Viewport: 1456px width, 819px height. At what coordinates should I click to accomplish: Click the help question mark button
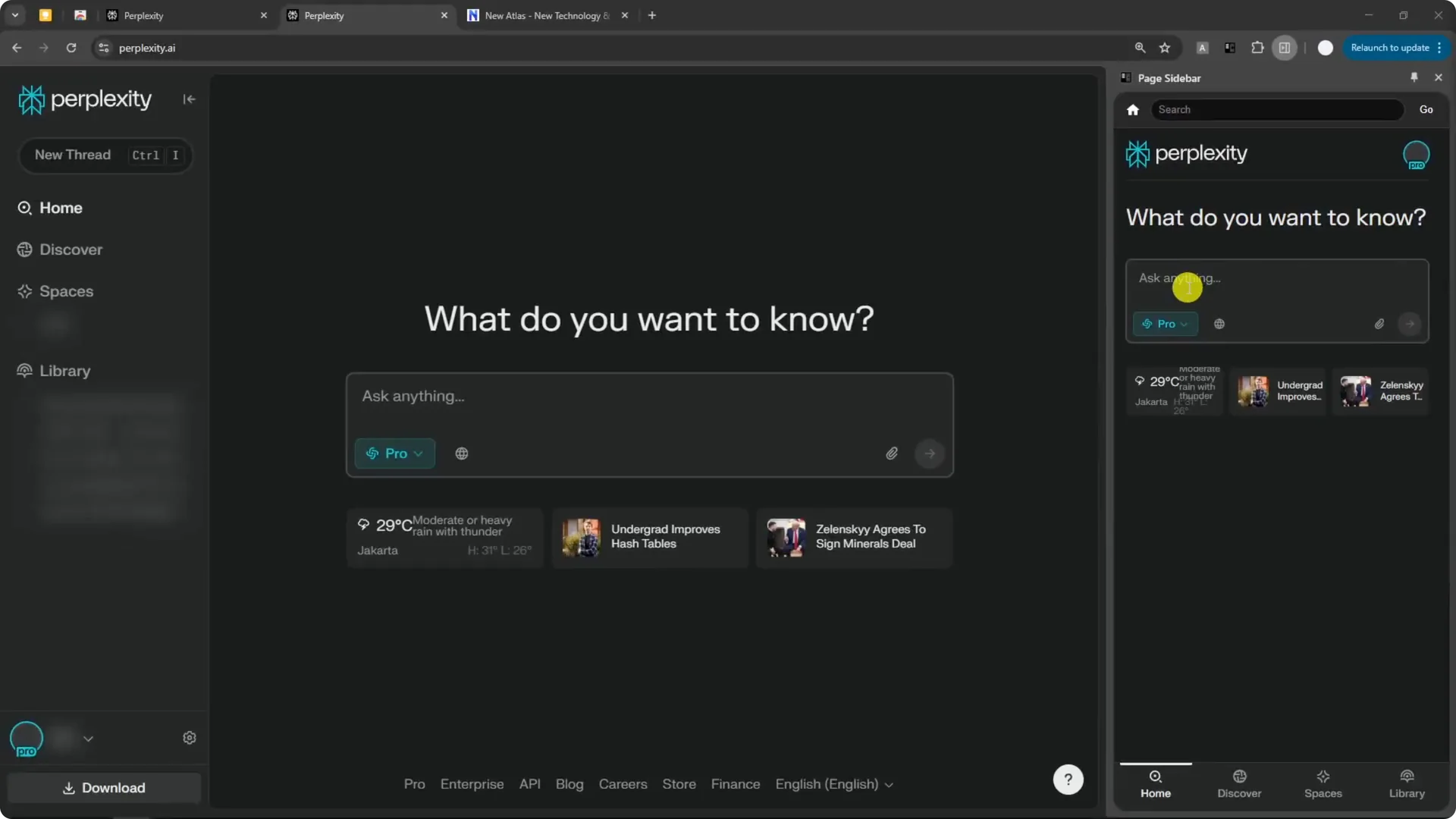(1068, 780)
